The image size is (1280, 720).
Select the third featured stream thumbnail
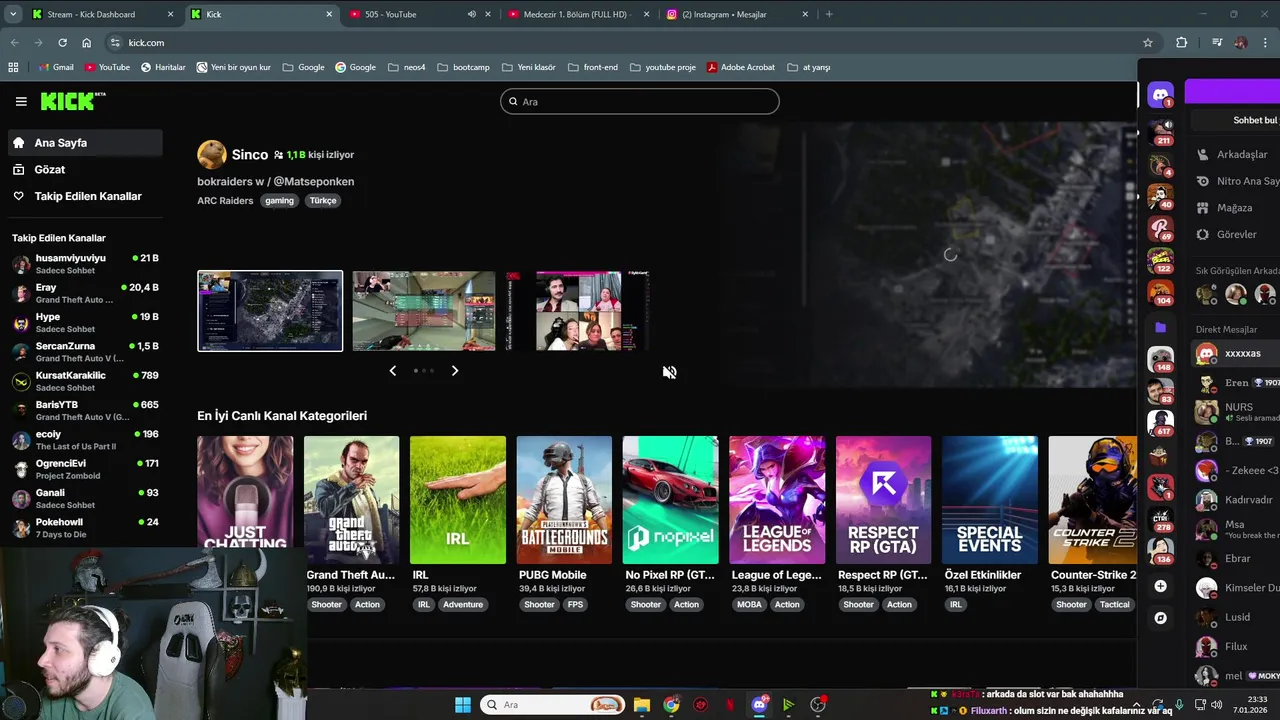(x=578, y=311)
